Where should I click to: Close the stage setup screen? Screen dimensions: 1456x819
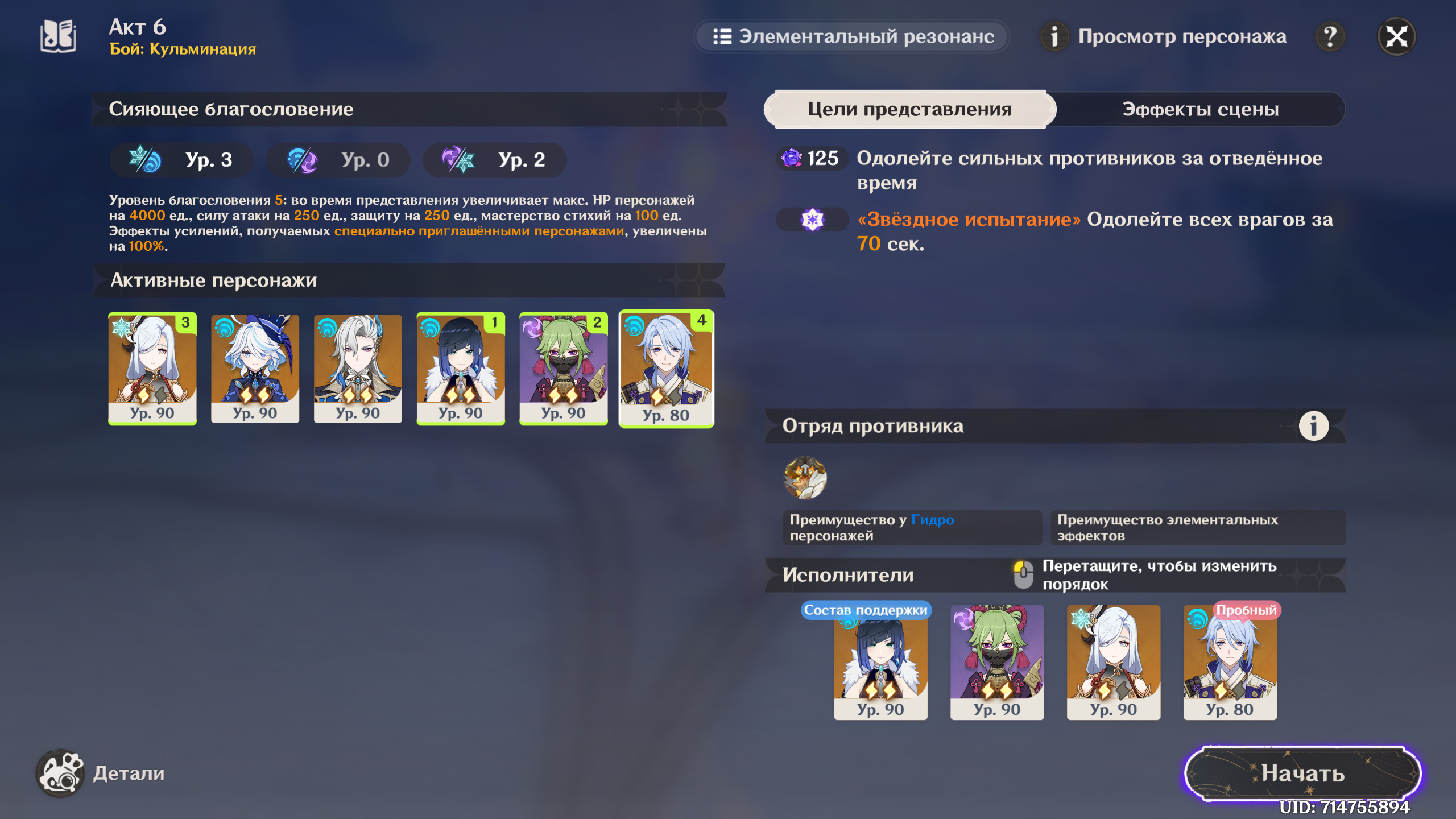(x=1396, y=37)
